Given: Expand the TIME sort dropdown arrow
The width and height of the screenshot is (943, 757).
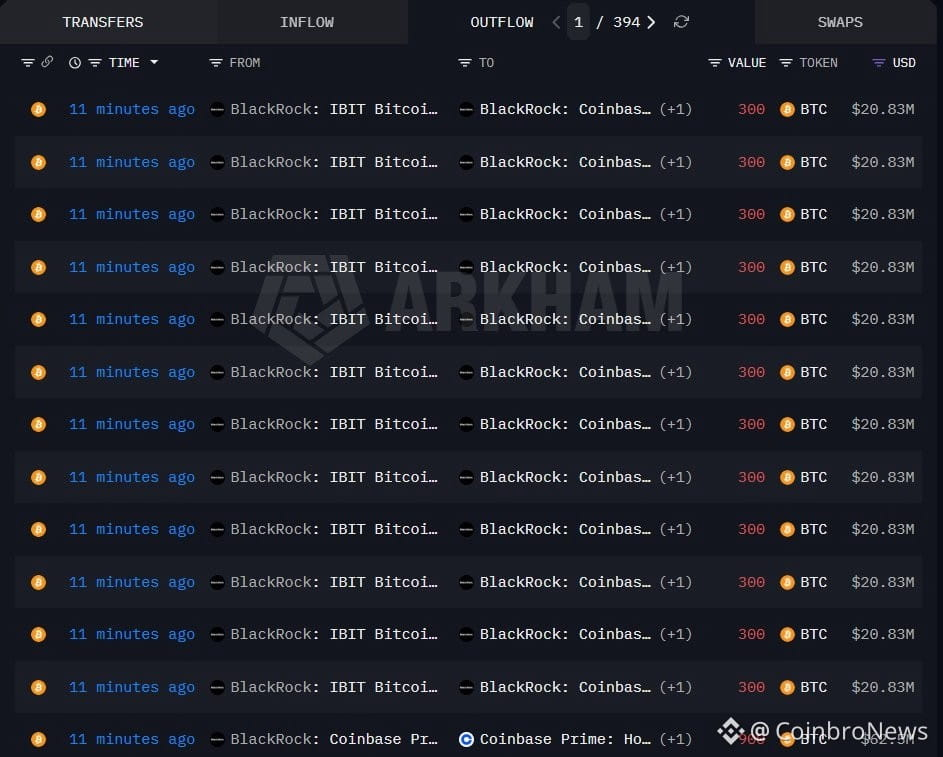Looking at the screenshot, I should 154,62.
